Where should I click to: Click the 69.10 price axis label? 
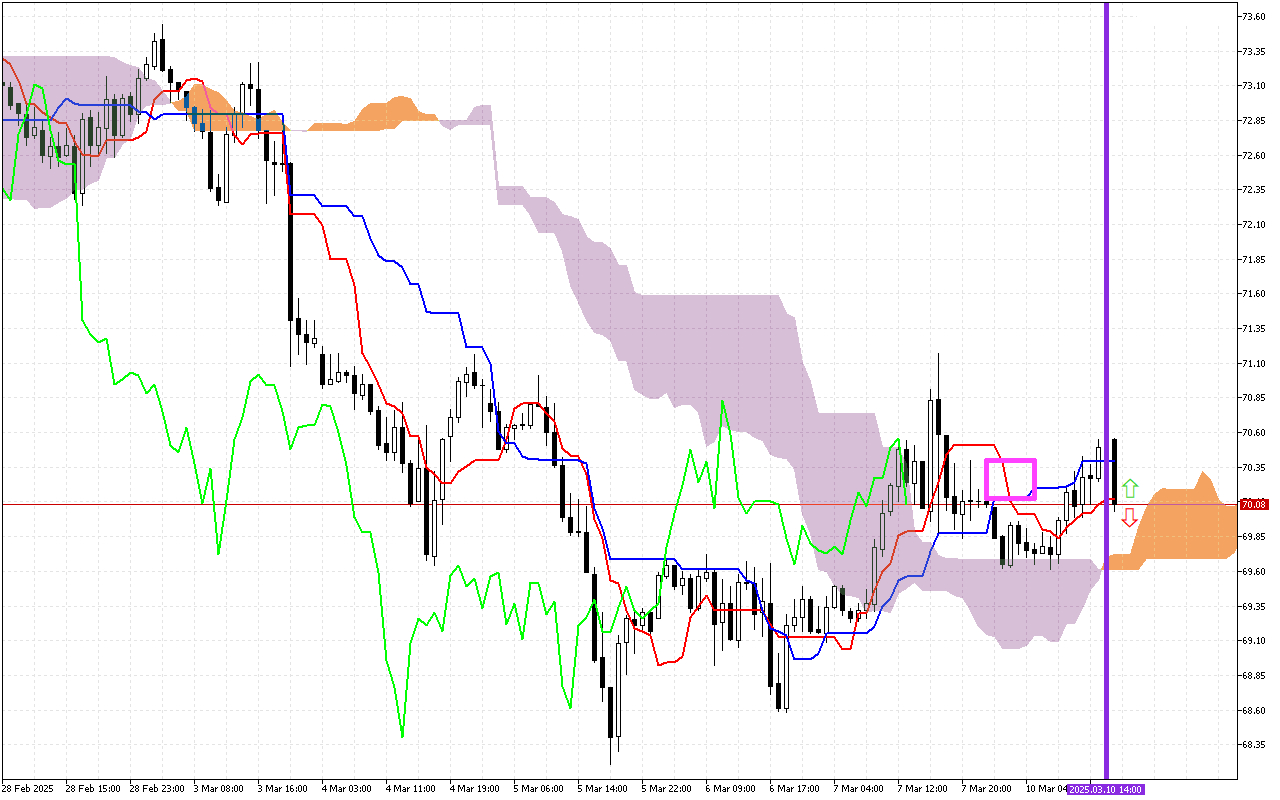click(1254, 641)
